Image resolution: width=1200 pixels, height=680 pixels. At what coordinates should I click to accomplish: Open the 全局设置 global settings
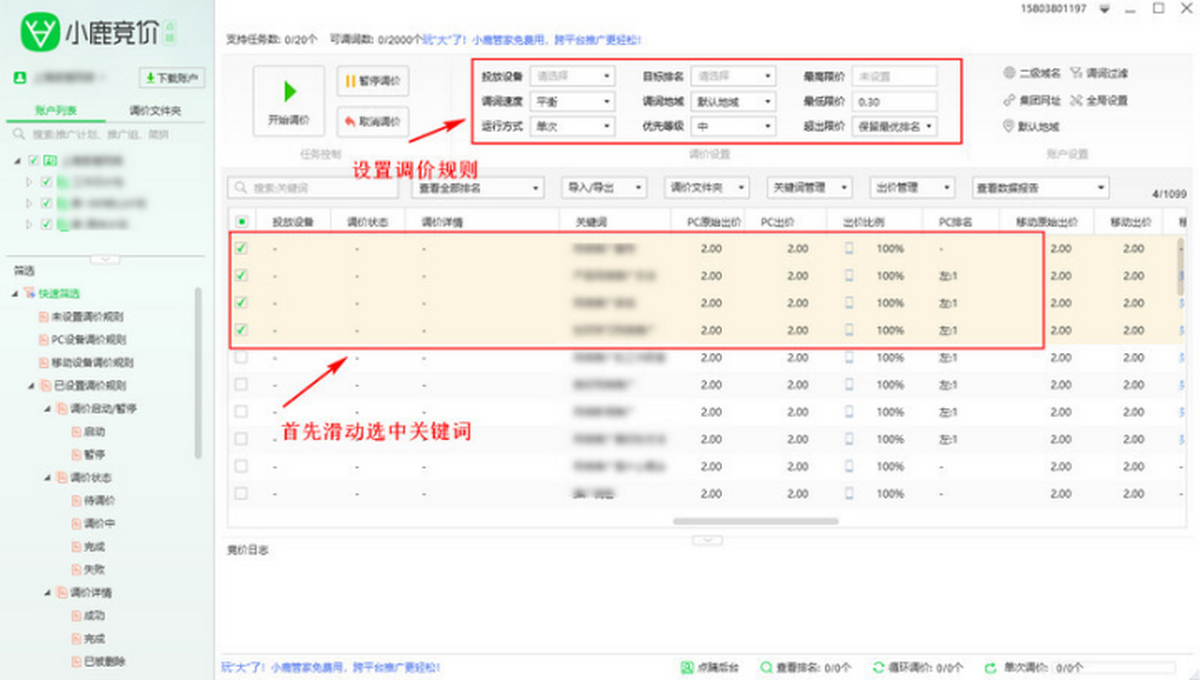1098,100
